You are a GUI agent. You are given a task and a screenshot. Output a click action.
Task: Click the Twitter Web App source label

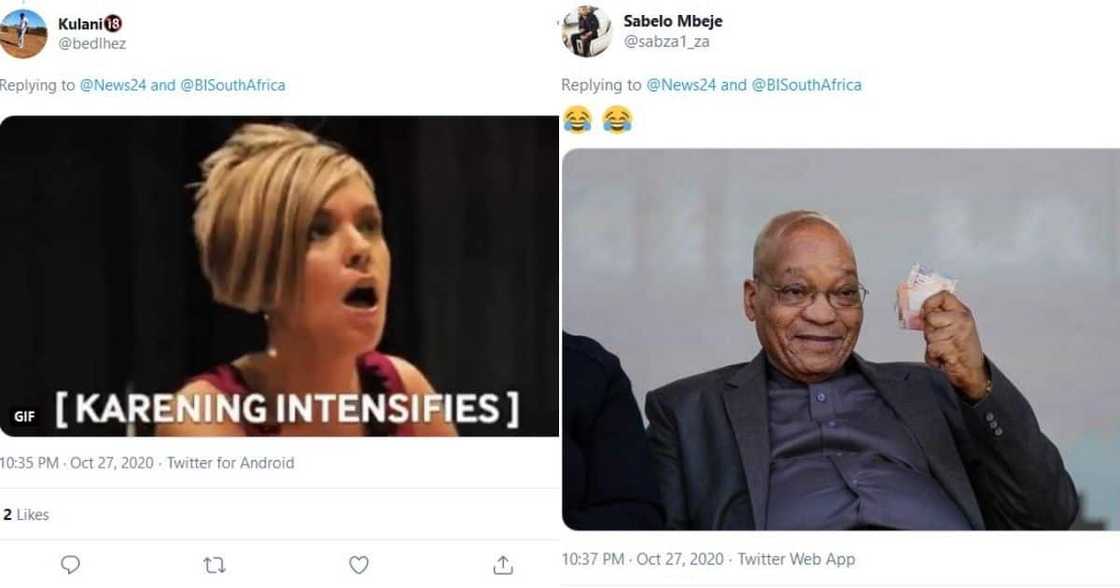coord(796,559)
